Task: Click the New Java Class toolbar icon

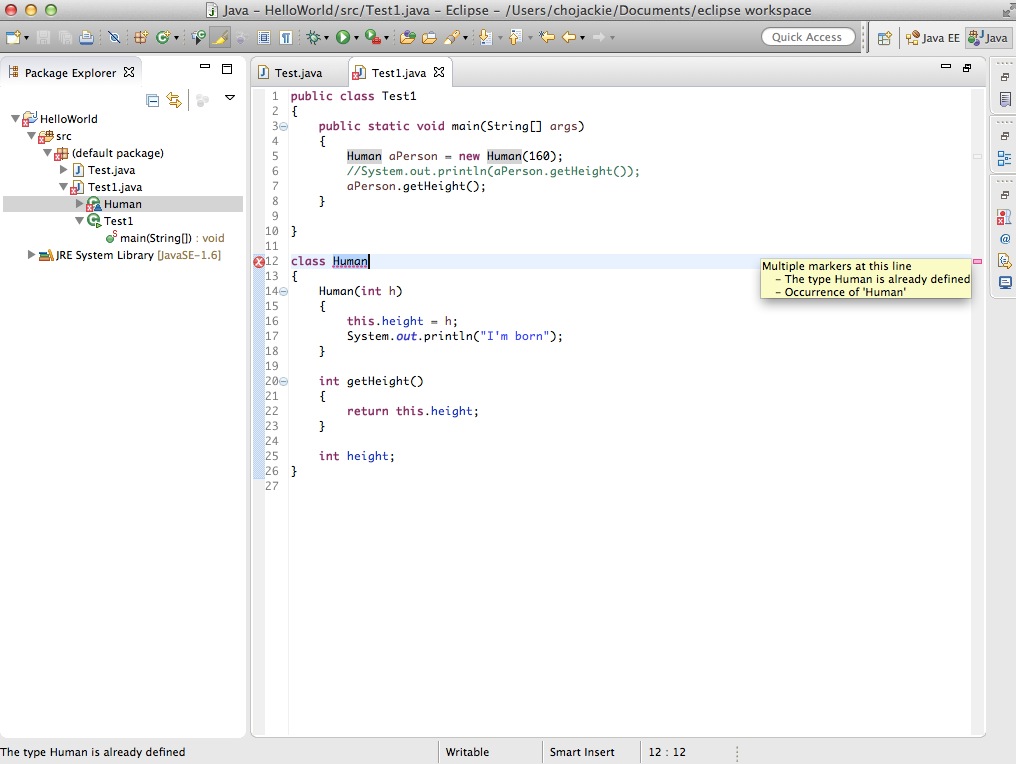Action: 162,37
